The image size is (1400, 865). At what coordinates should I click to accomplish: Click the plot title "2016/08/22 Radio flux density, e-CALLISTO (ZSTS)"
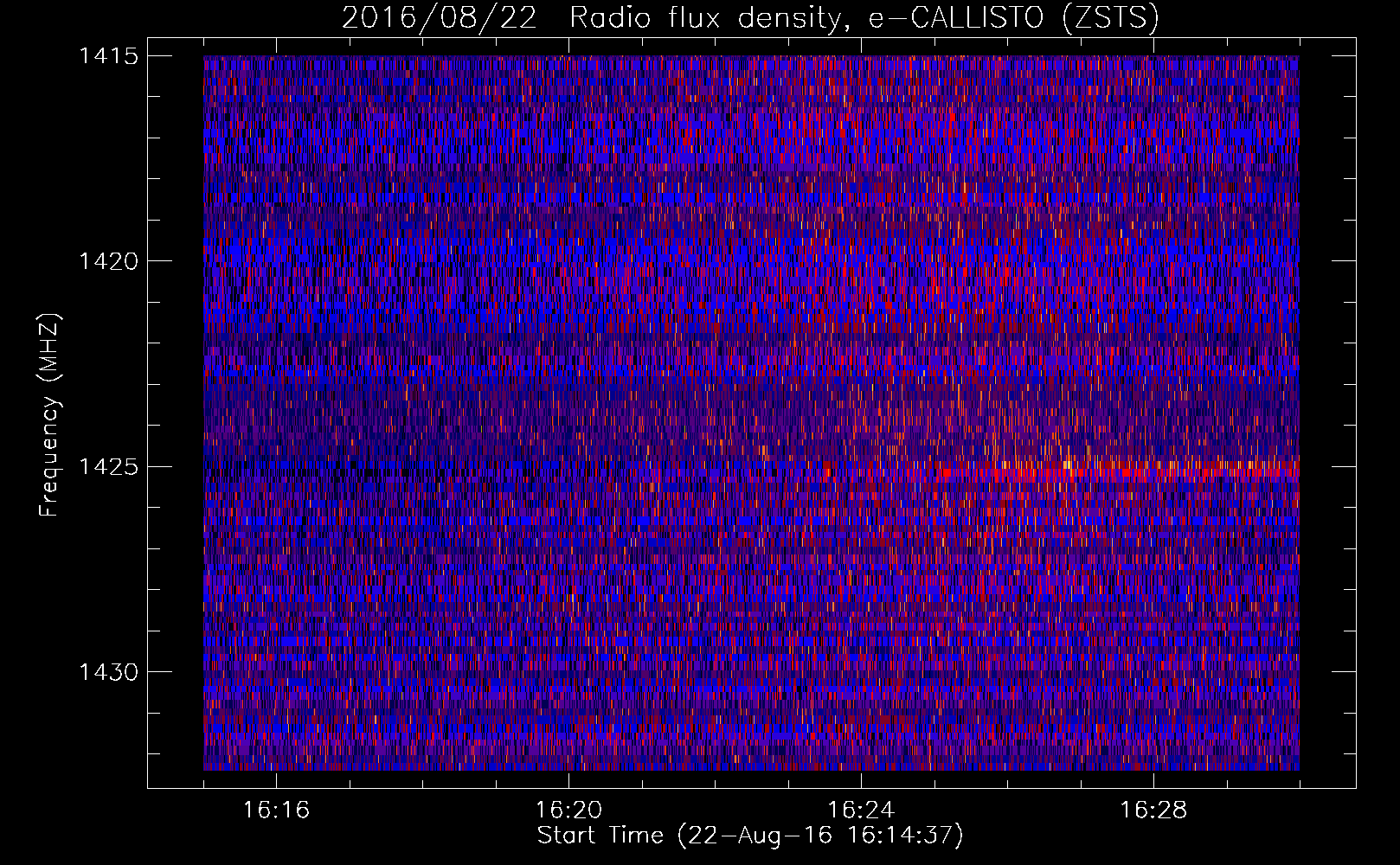click(x=750, y=17)
